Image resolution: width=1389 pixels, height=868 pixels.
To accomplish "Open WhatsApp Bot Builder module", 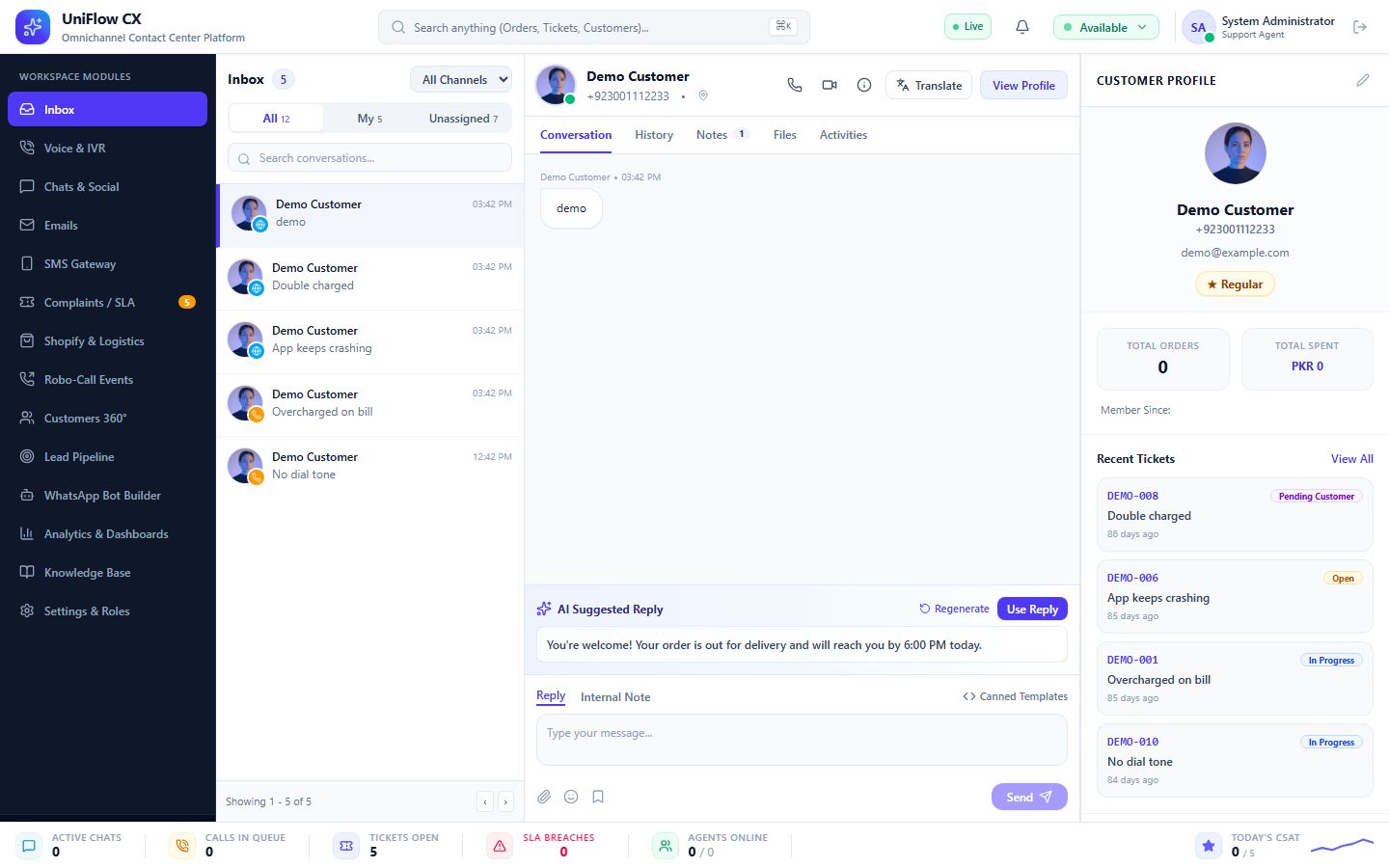I will pyautogui.click(x=107, y=495).
